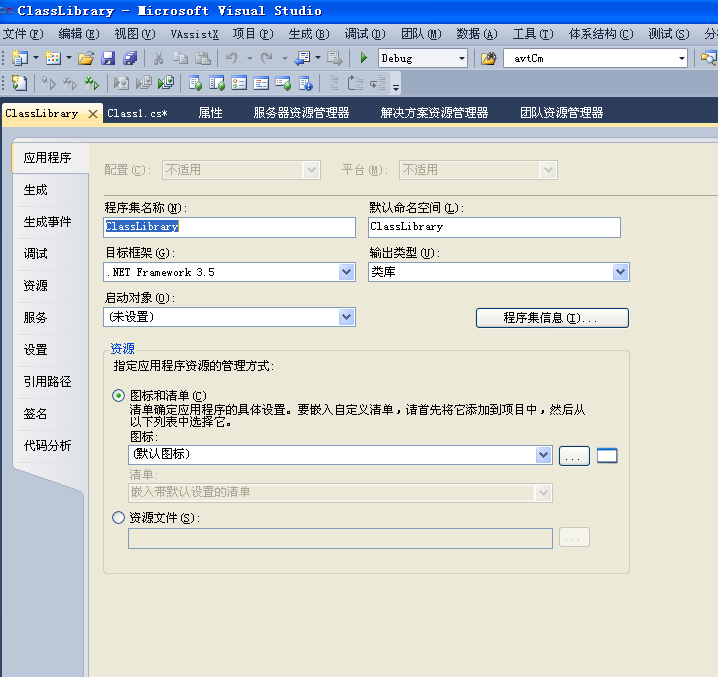Click the magnifier window icon at toolbar right
This screenshot has height=677, width=718.
(x=709, y=58)
